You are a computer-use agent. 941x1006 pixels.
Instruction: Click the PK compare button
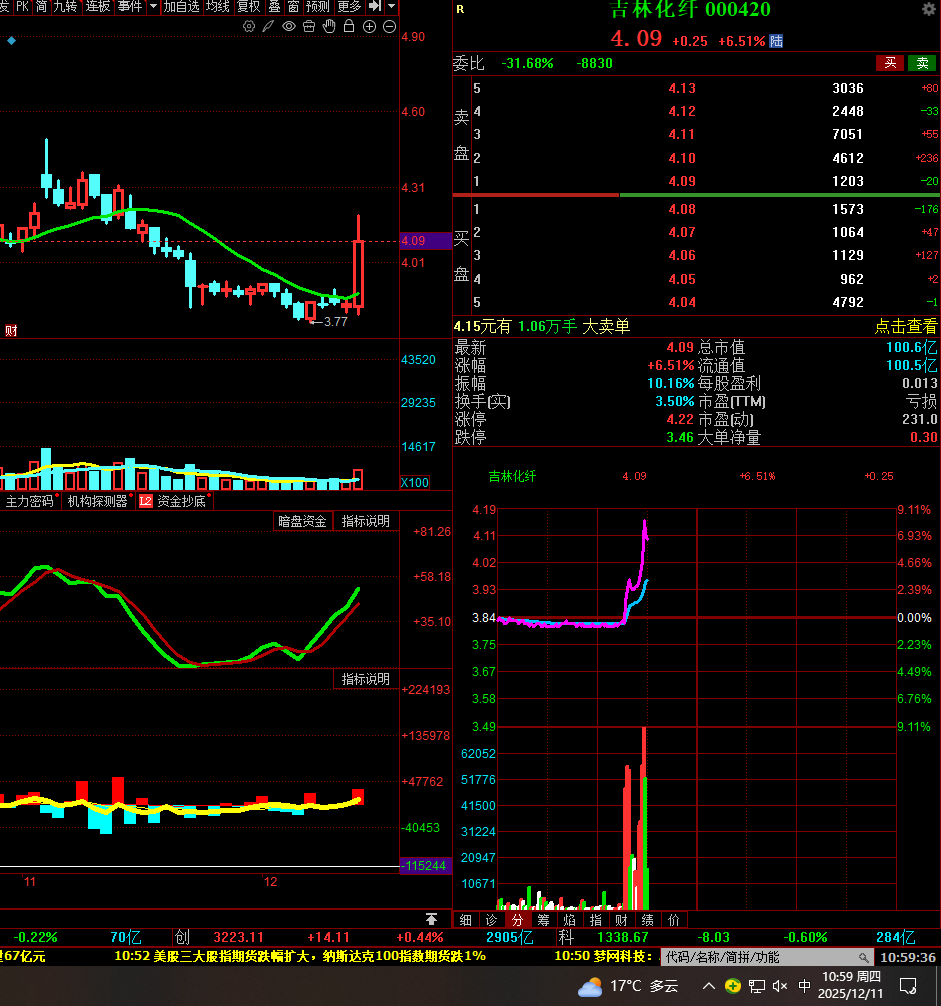point(22,6)
